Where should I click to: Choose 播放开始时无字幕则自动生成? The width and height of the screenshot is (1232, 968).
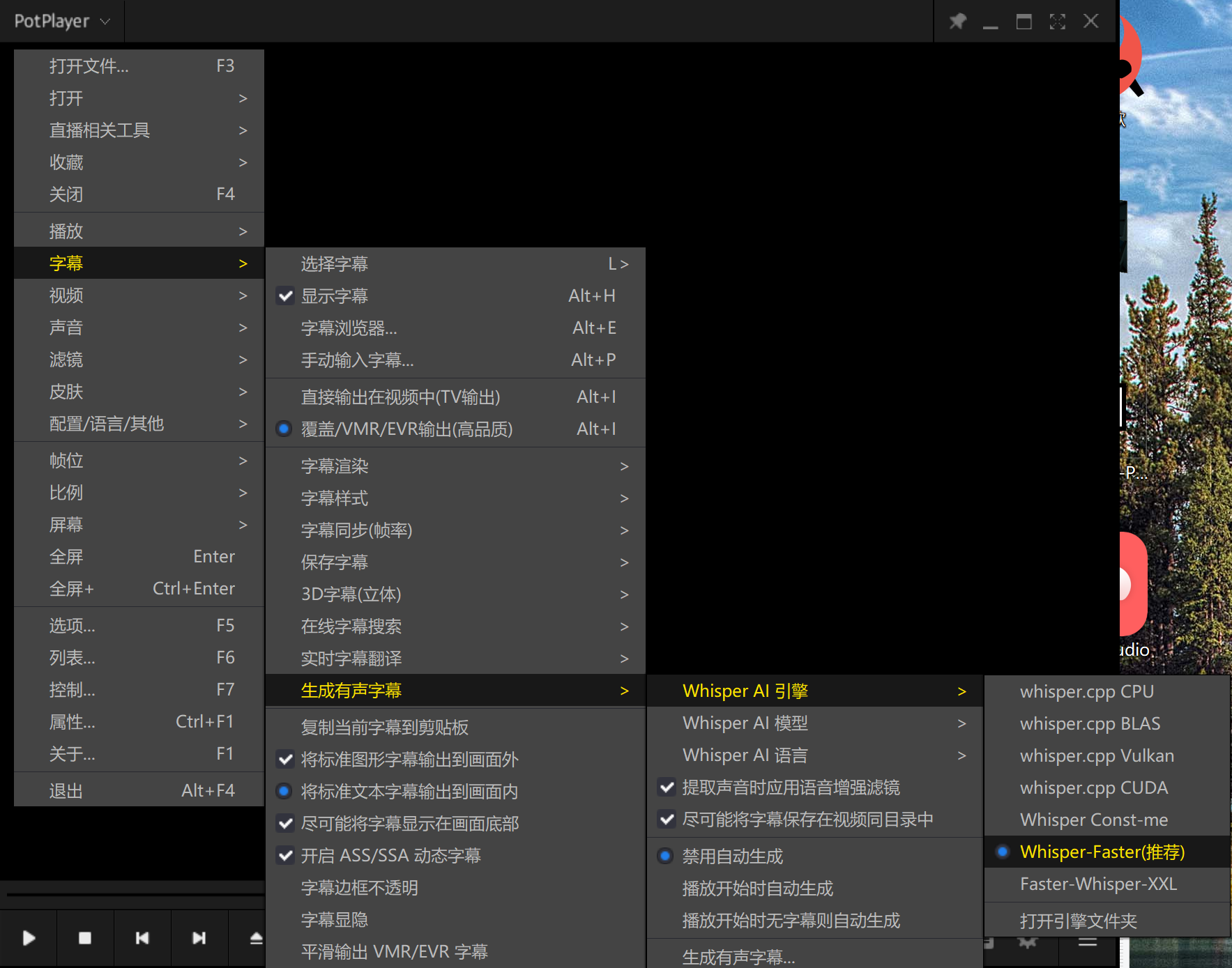[815, 921]
